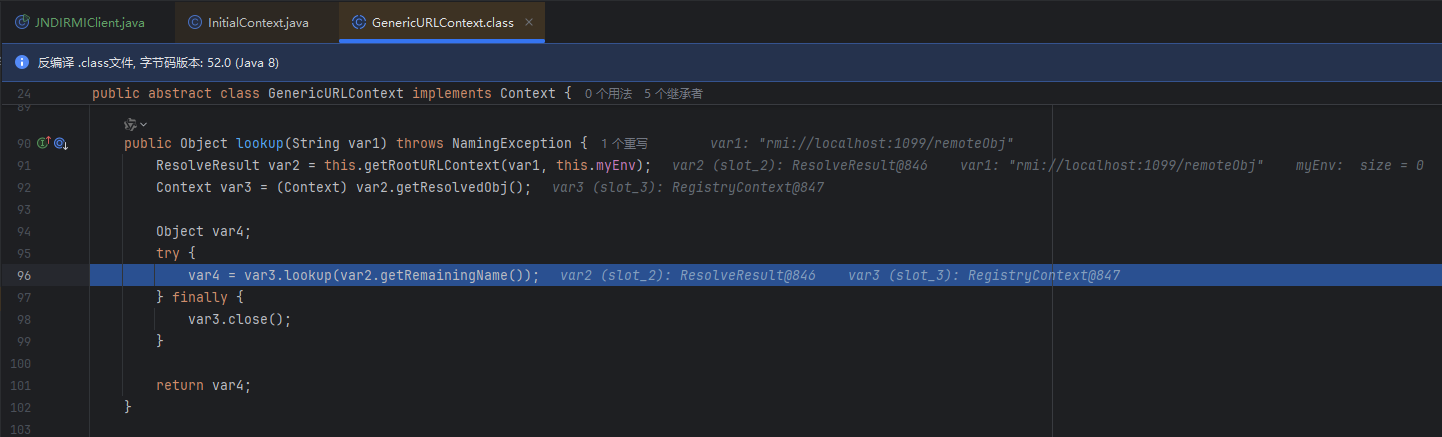Click line number 96 in the gutter
This screenshot has width=1442, height=437.
coord(23,275)
